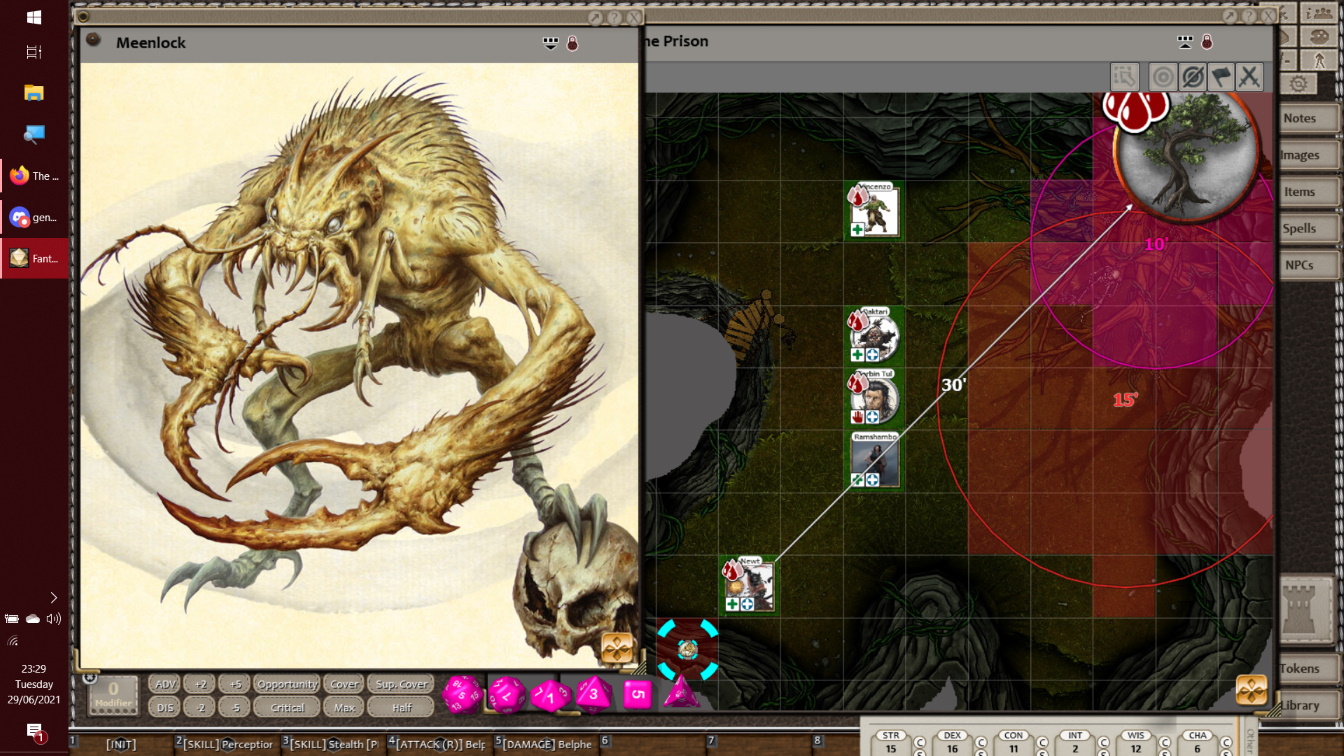
Task: Toggle the +2 modifier button
Action: [200, 684]
